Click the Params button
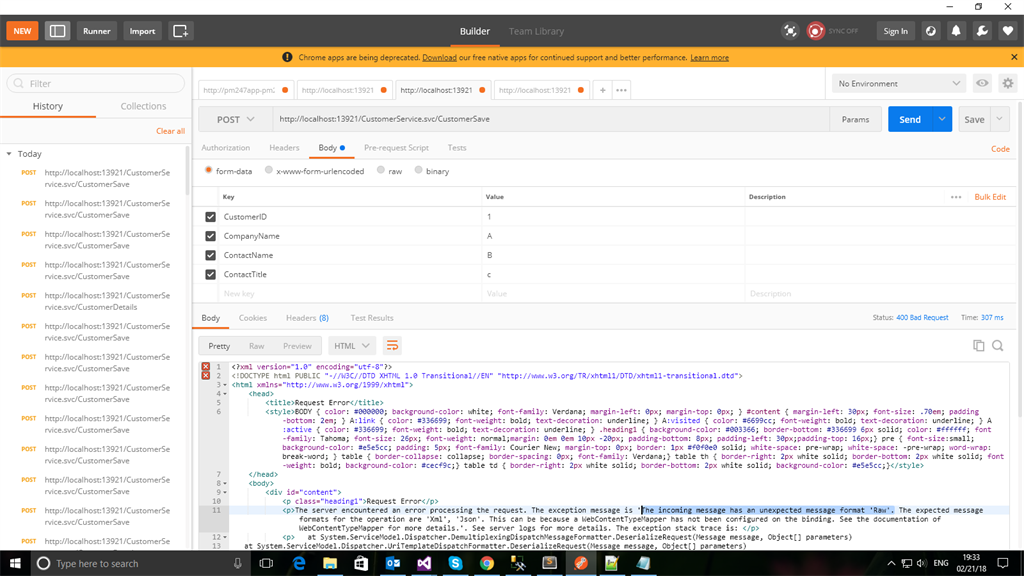 click(x=856, y=120)
